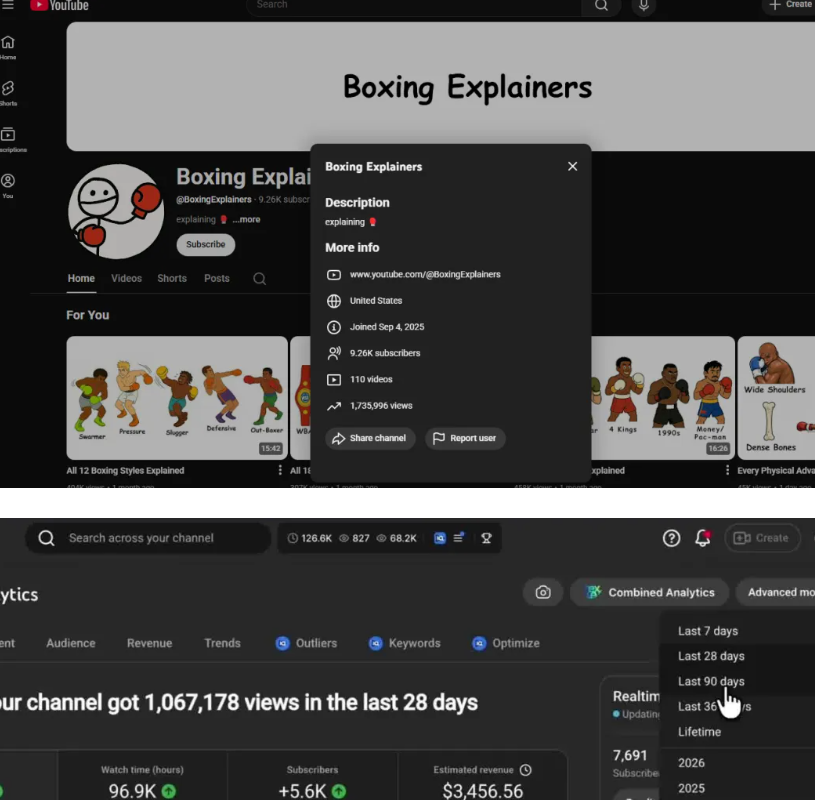Image resolution: width=815 pixels, height=800 pixels.
Task: Click the trophy achievements icon in the Studio header
Action: 486,538
